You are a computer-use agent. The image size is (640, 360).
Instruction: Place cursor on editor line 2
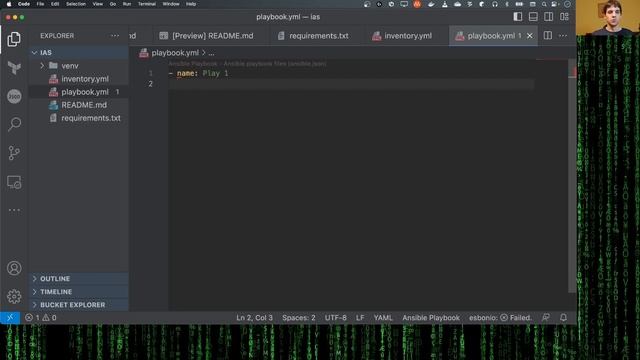tap(351, 84)
